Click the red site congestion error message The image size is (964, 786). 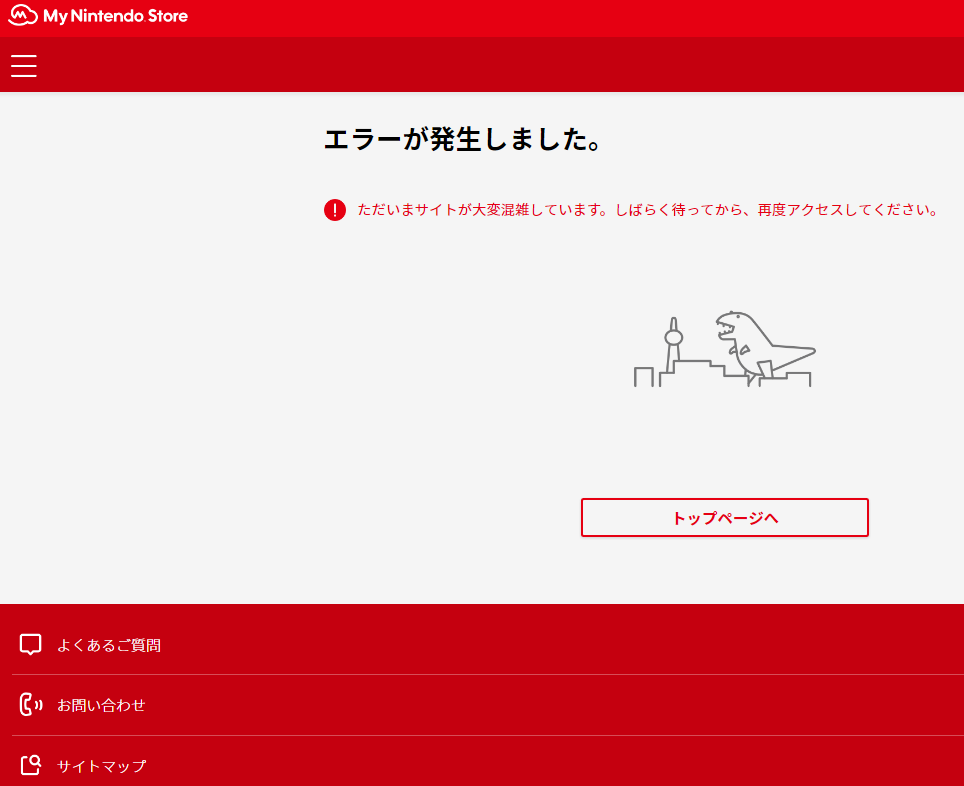click(647, 210)
